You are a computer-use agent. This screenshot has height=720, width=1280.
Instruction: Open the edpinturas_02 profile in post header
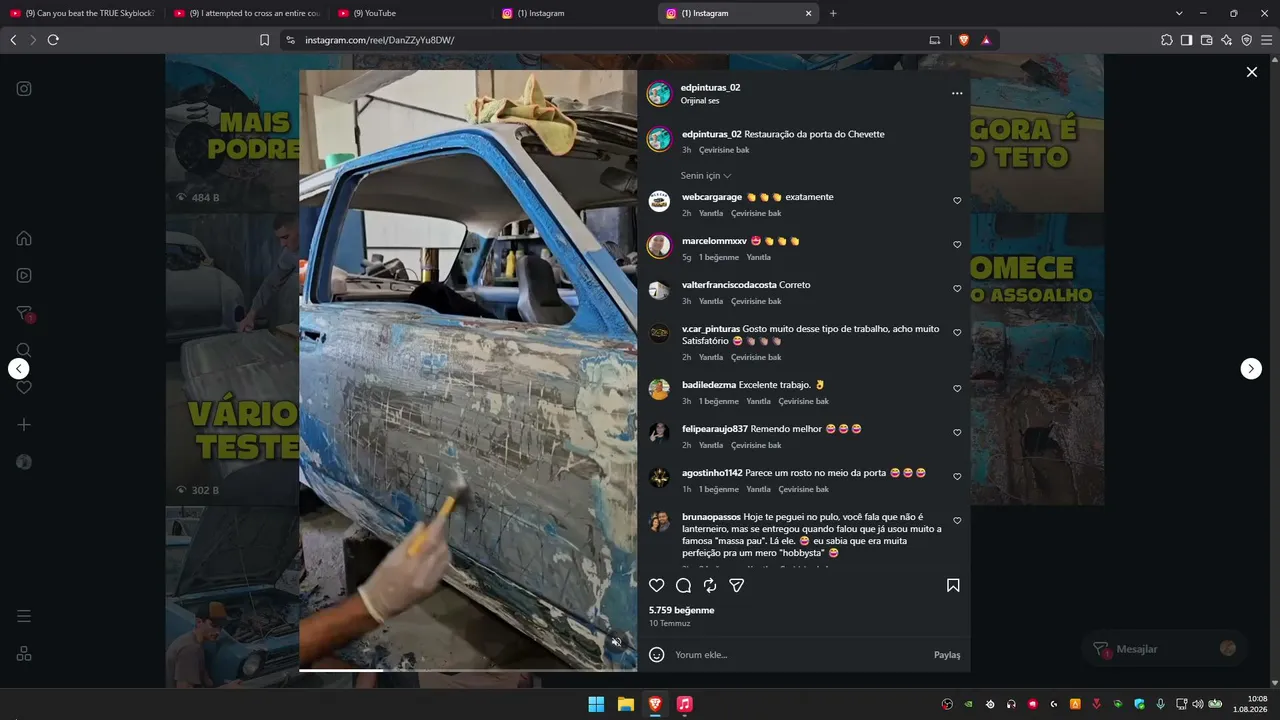click(710, 88)
